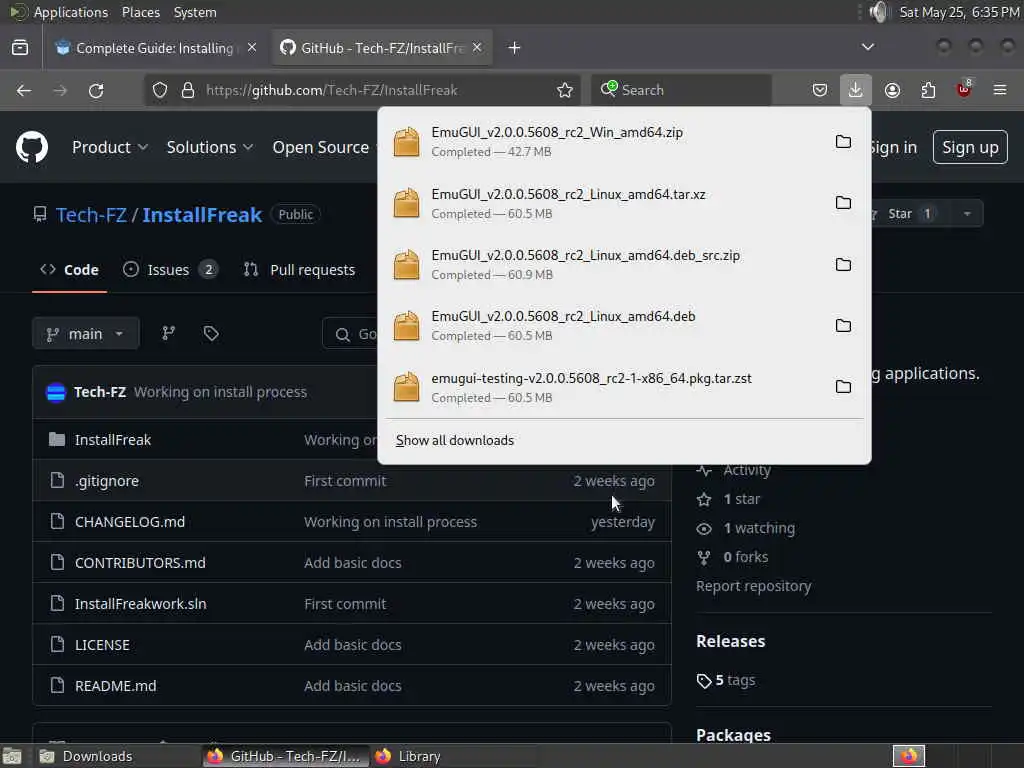This screenshot has width=1024, height=768.
Task: Click the tracking protection shield icon
Action: [x=160, y=90]
